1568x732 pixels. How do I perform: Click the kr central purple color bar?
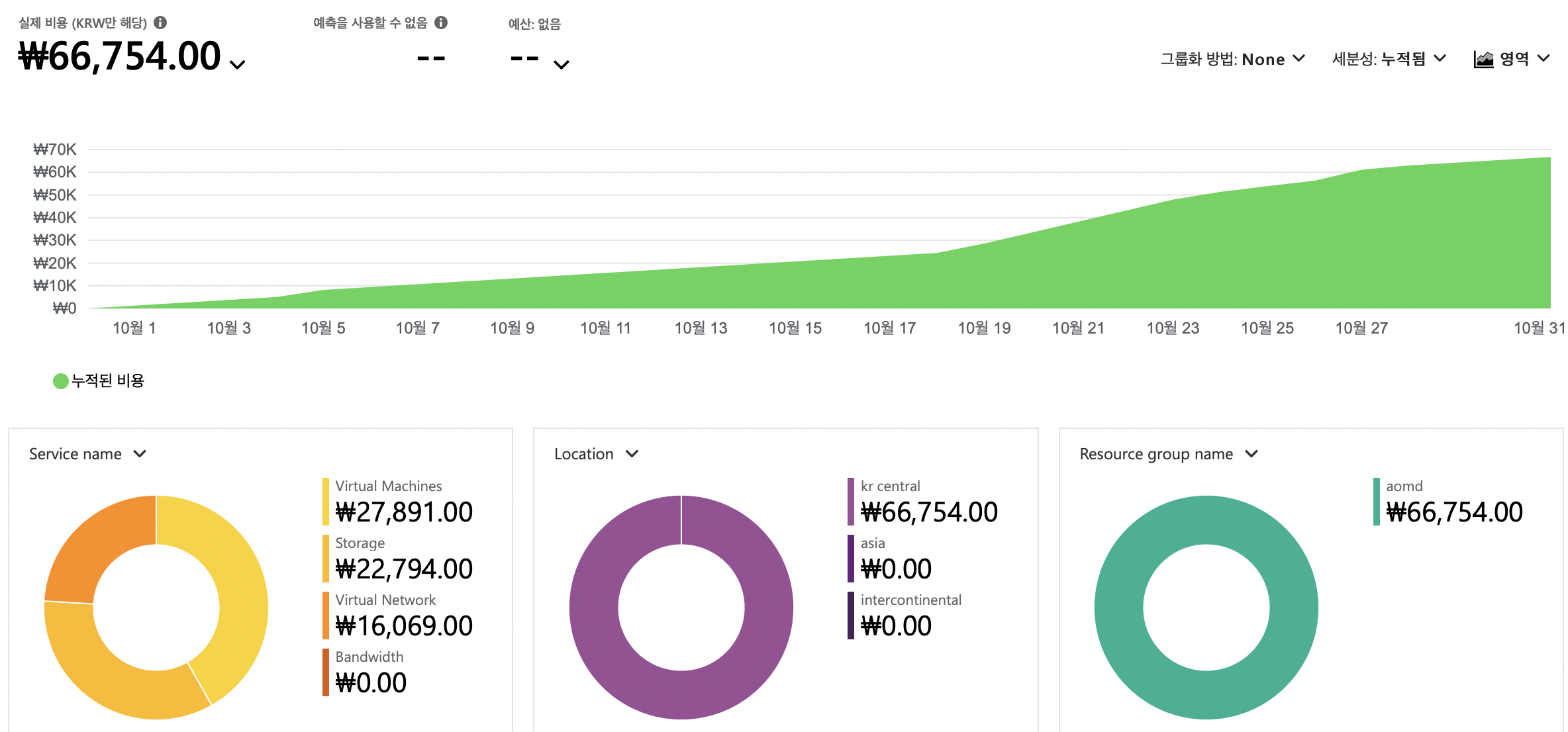[x=850, y=501]
